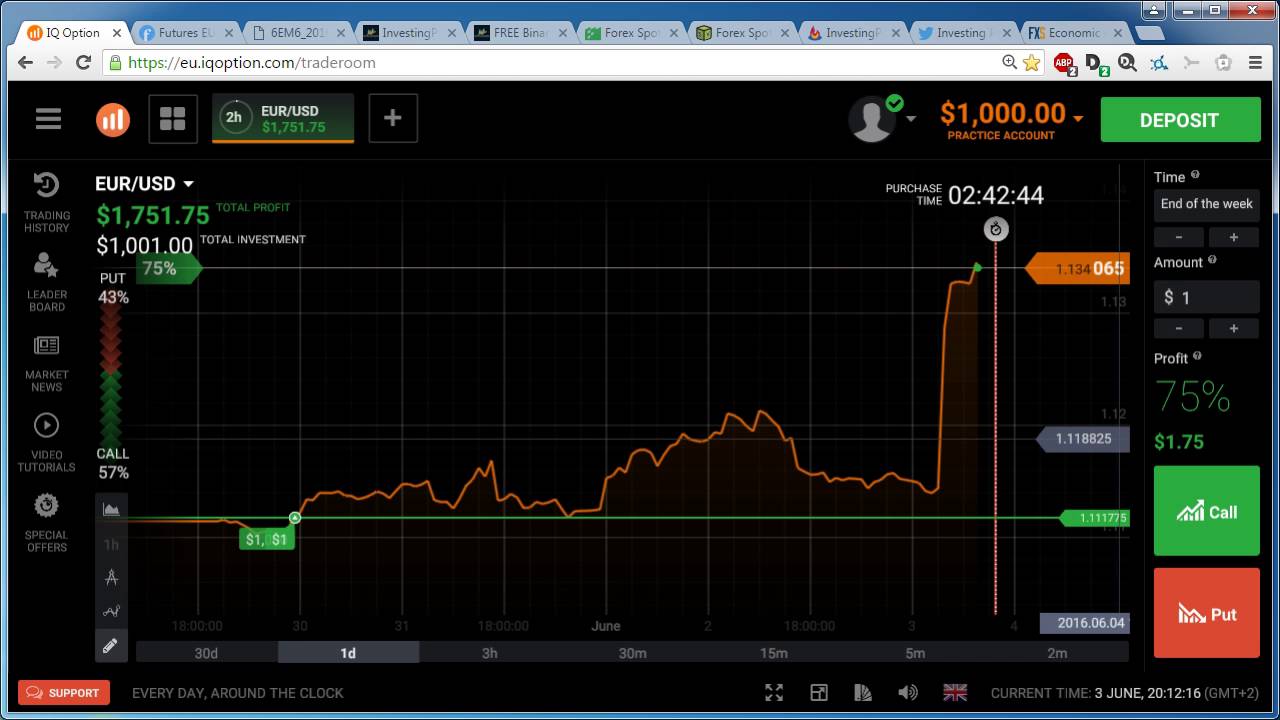This screenshot has width=1280, height=720.
Task: Click the profile avatar icon
Action: point(872,120)
